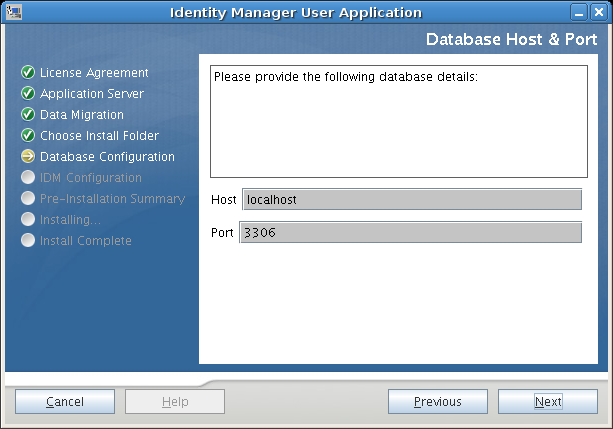The width and height of the screenshot is (613, 429).
Task: Click the Installing step bullet icon
Action: click(x=28, y=220)
